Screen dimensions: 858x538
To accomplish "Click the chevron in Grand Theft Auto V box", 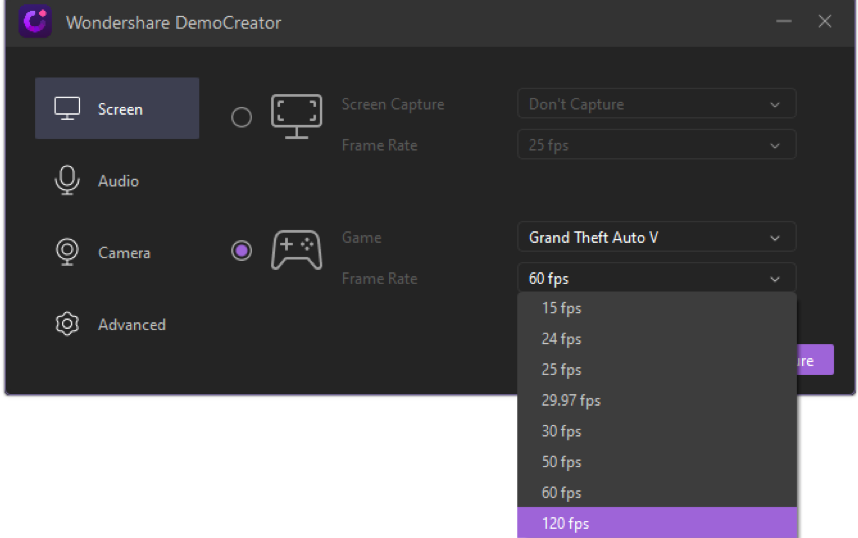I will 775,238.
